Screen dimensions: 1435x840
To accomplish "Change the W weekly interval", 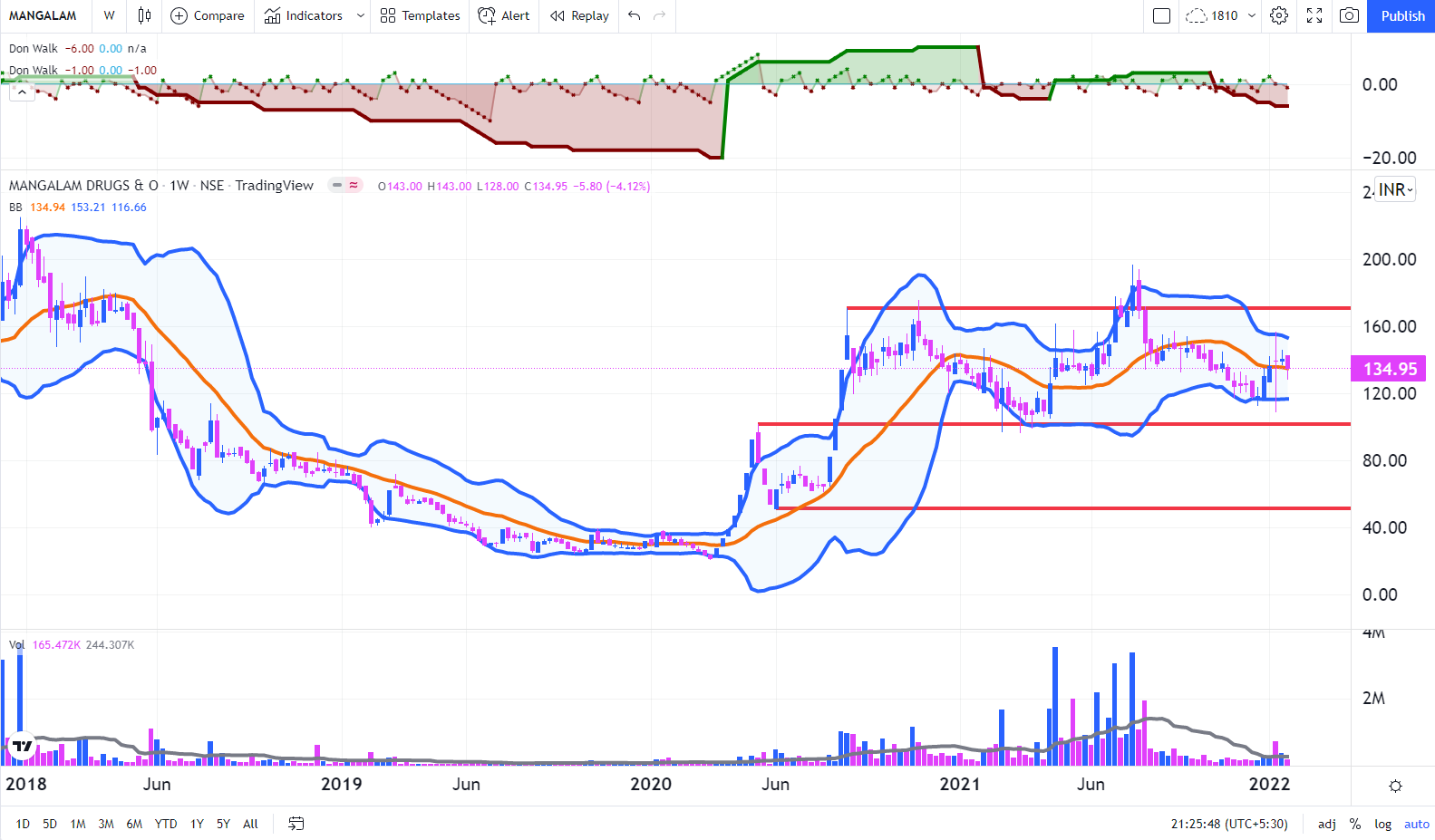I will tap(109, 15).
